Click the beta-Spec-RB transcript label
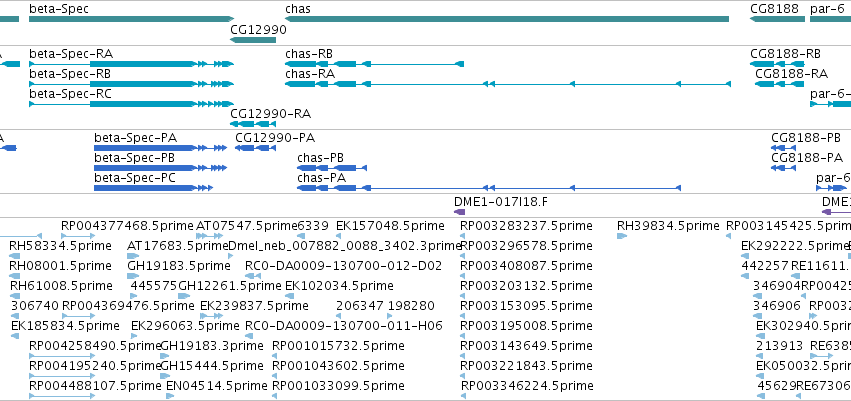Screen dimensions: 851x401 click(71, 74)
